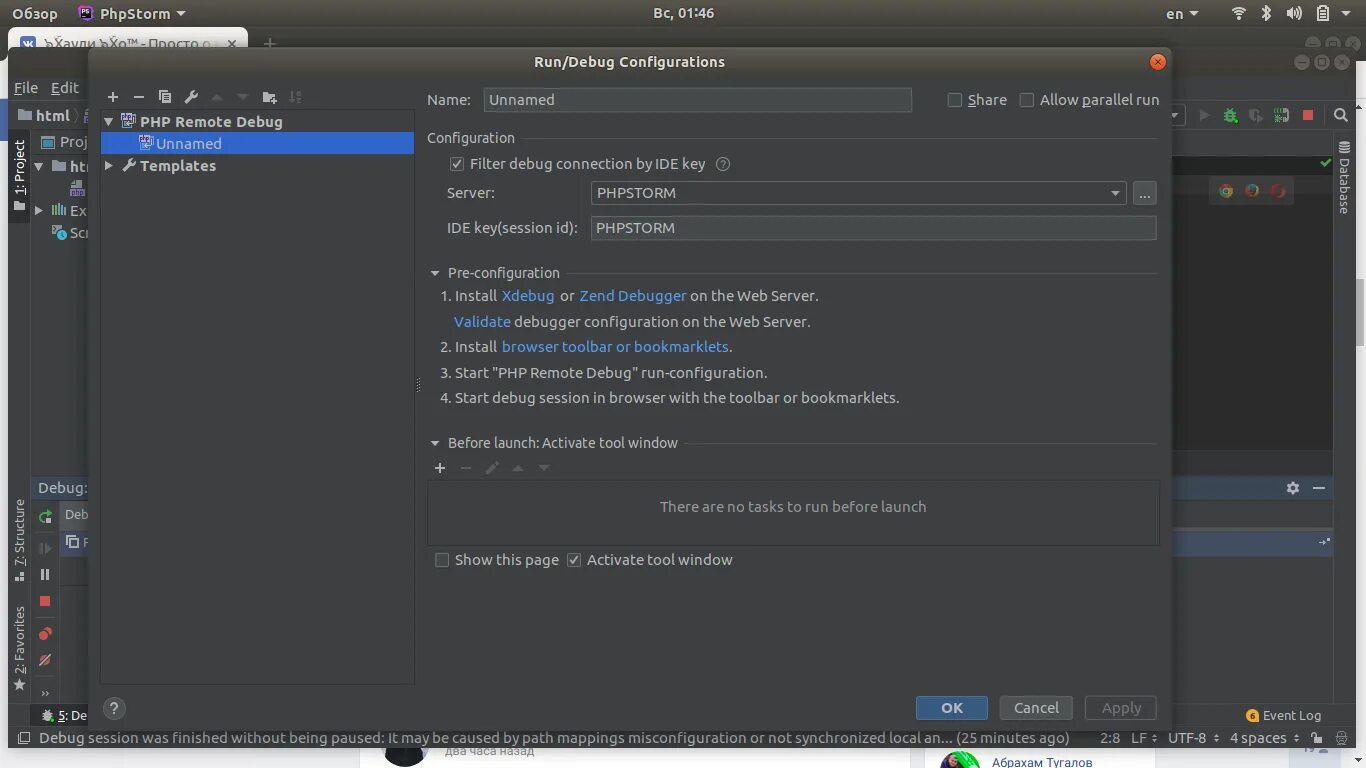View breakpoints double red circle icon
The image size is (1366, 768).
point(45,634)
